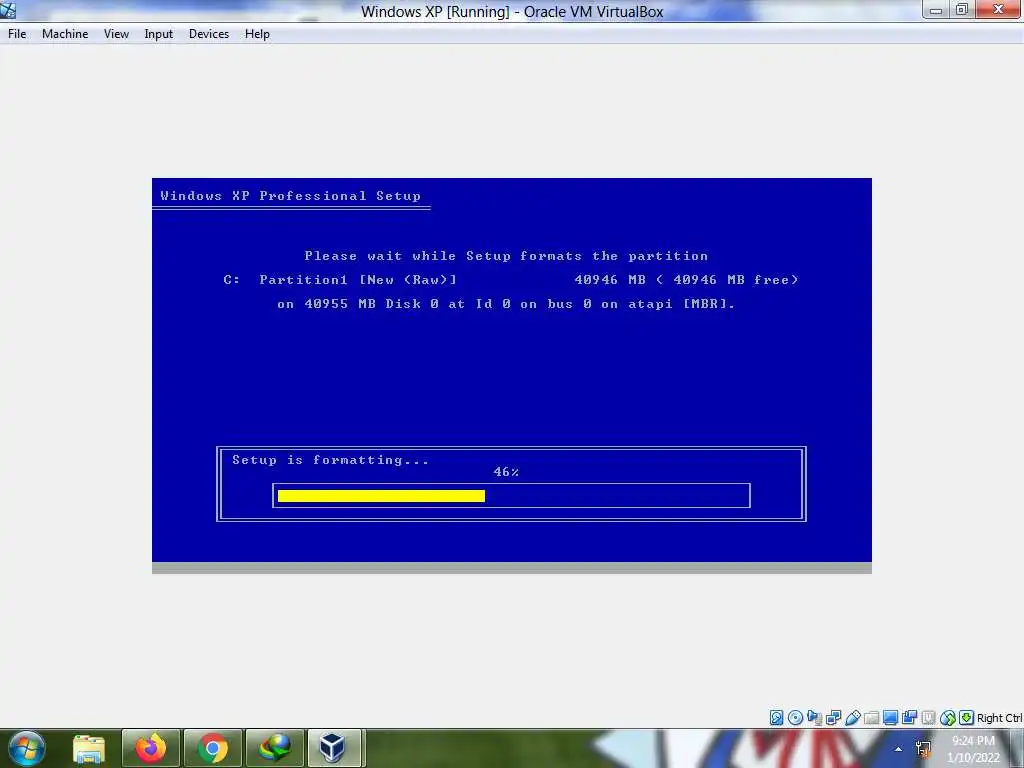Open the Devices menu
1024x768 pixels.
pos(209,34)
